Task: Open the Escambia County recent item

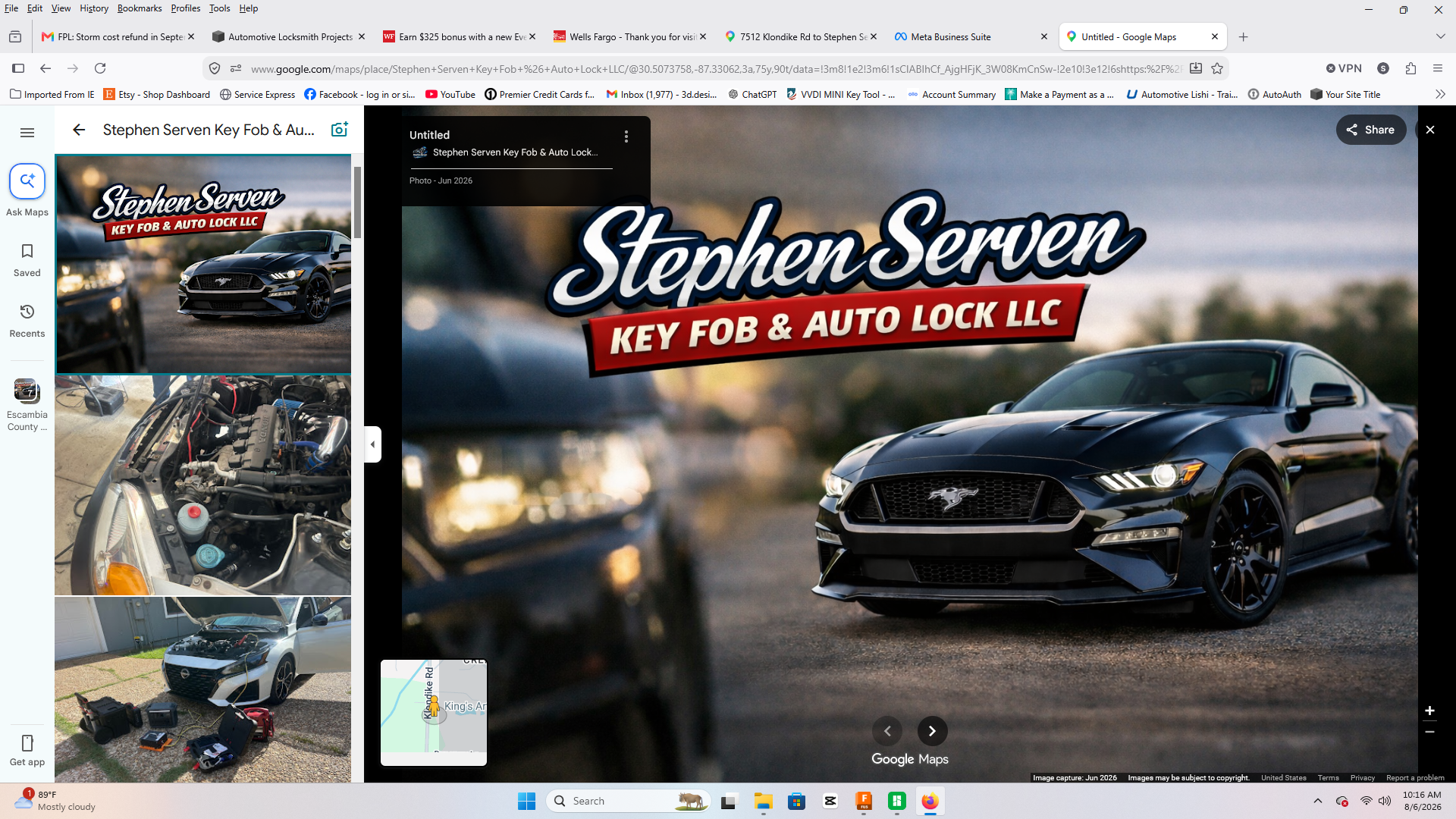Action: tap(27, 405)
